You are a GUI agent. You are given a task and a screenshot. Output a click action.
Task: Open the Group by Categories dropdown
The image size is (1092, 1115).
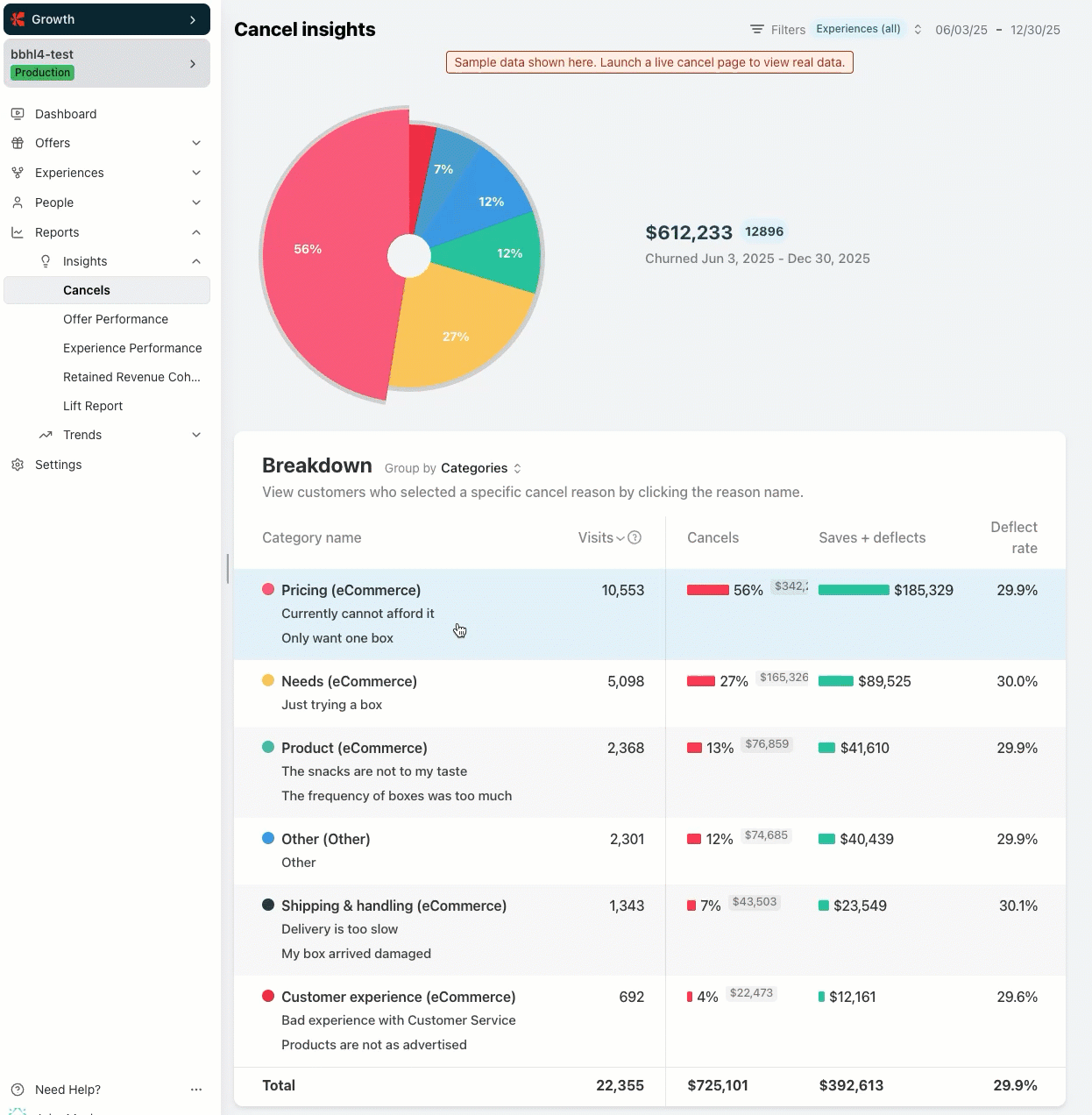click(x=480, y=468)
